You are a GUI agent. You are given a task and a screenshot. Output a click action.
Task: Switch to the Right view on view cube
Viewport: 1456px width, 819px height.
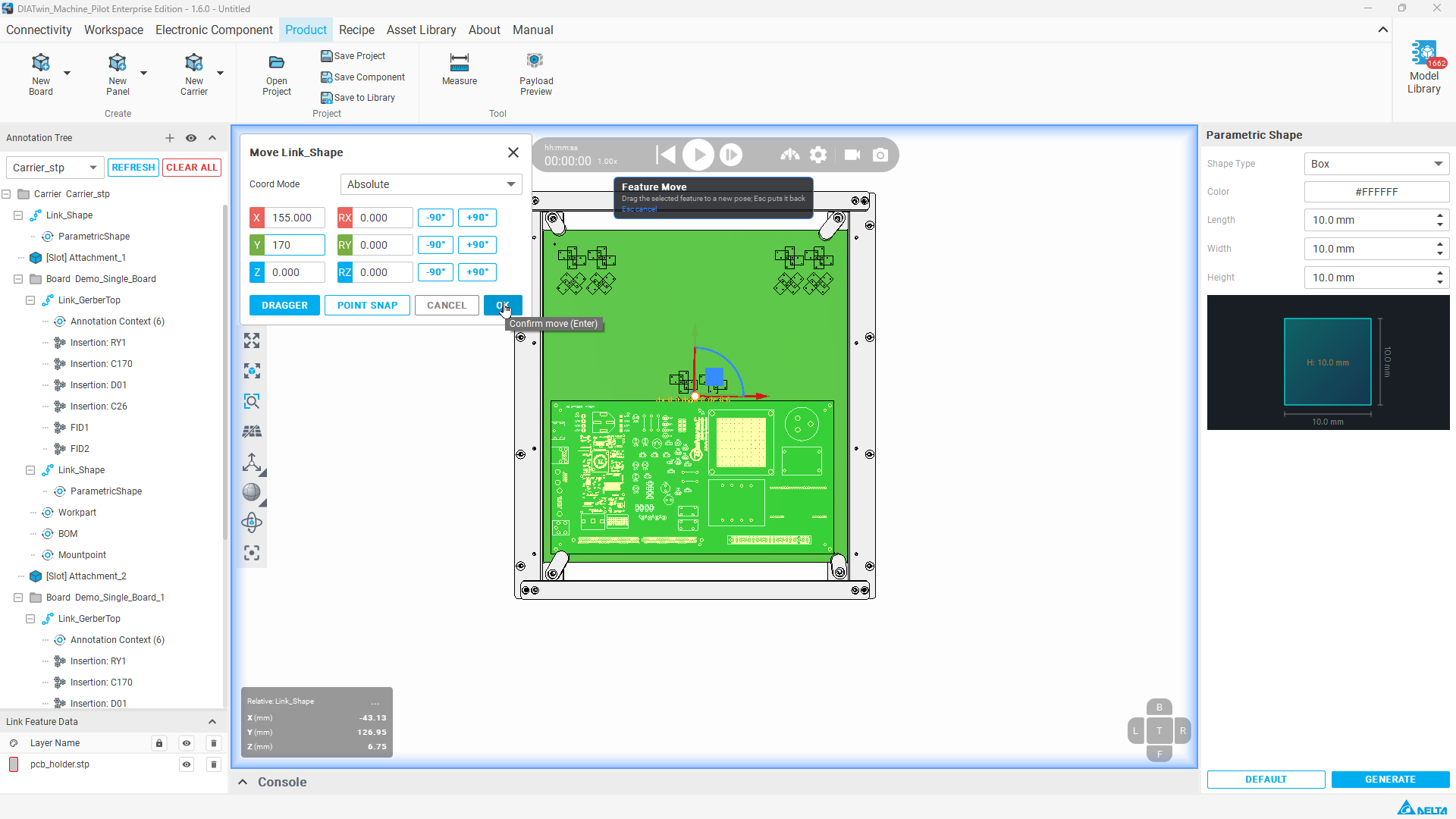[x=1182, y=731]
